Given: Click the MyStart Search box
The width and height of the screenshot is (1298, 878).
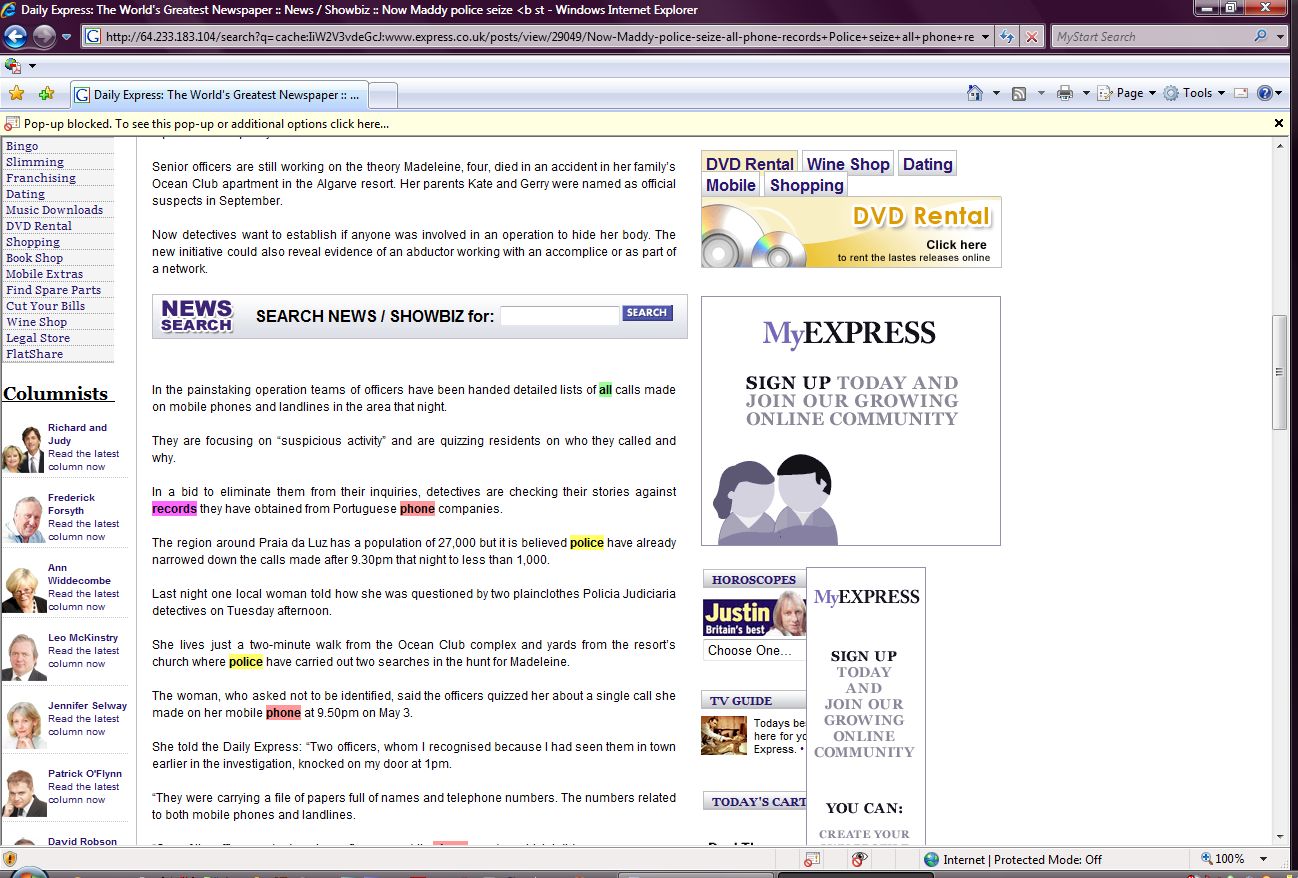Looking at the screenshot, I should point(1150,37).
